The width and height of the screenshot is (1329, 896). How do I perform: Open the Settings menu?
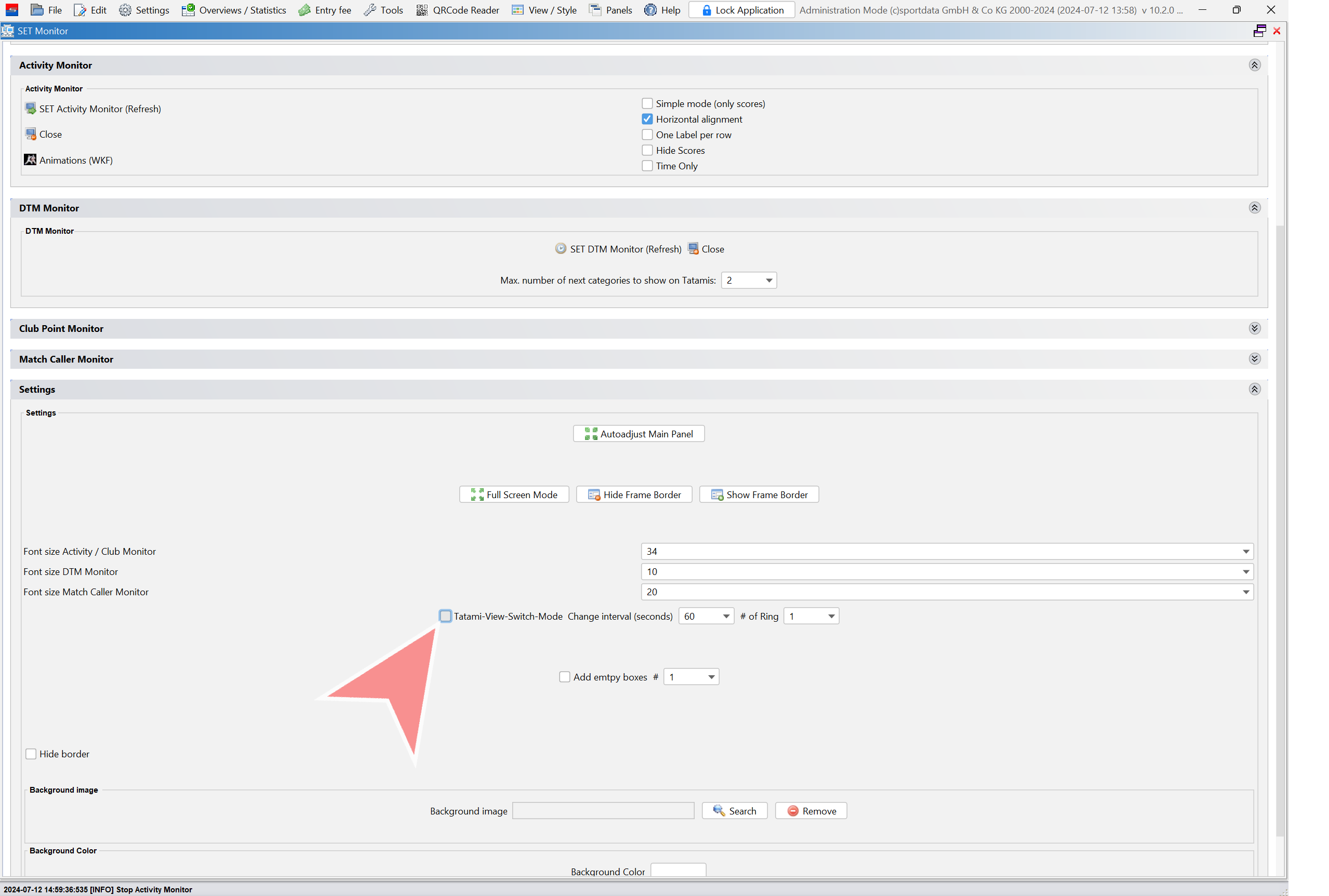coord(144,10)
